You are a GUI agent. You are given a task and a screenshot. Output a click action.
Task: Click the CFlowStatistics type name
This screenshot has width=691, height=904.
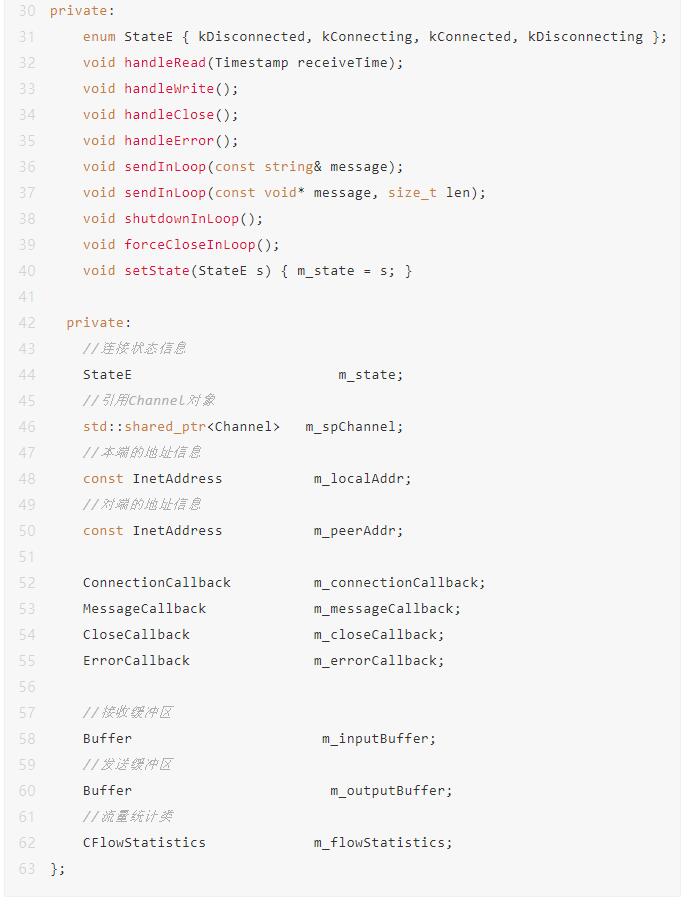(144, 843)
